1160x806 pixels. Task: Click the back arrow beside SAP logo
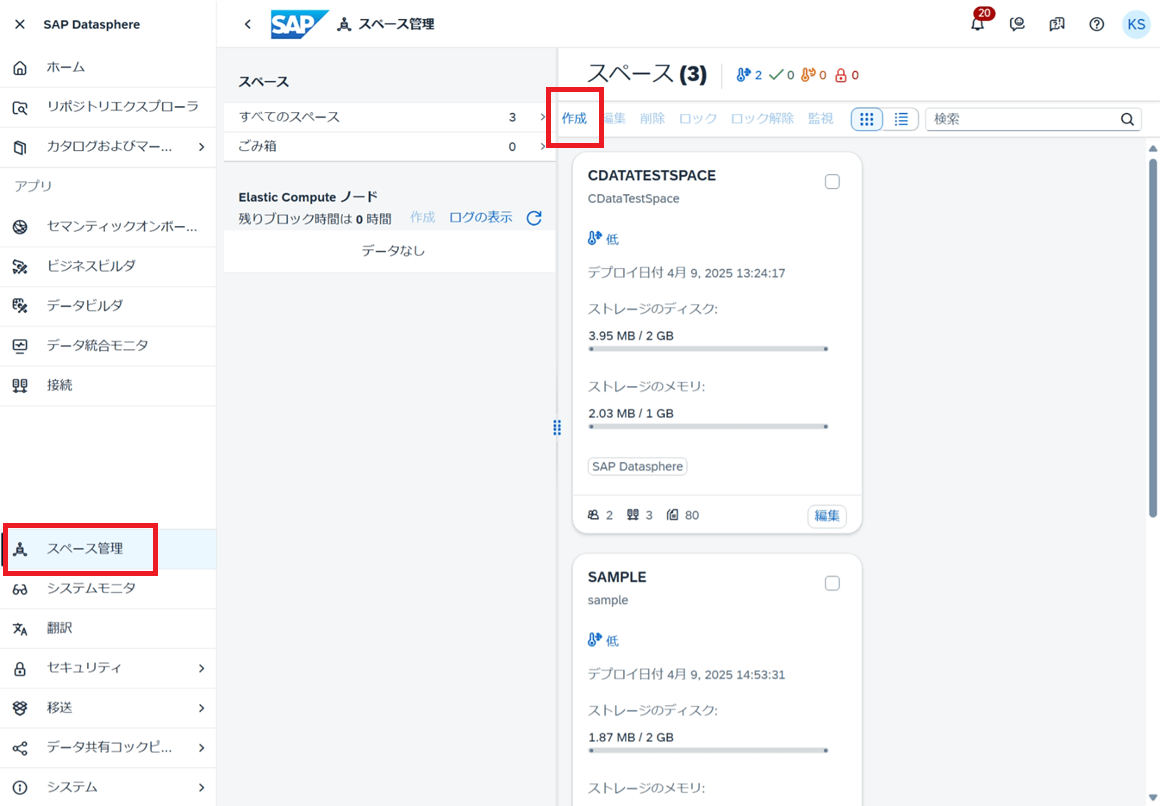pyautogui.click(x=248, y=24)
